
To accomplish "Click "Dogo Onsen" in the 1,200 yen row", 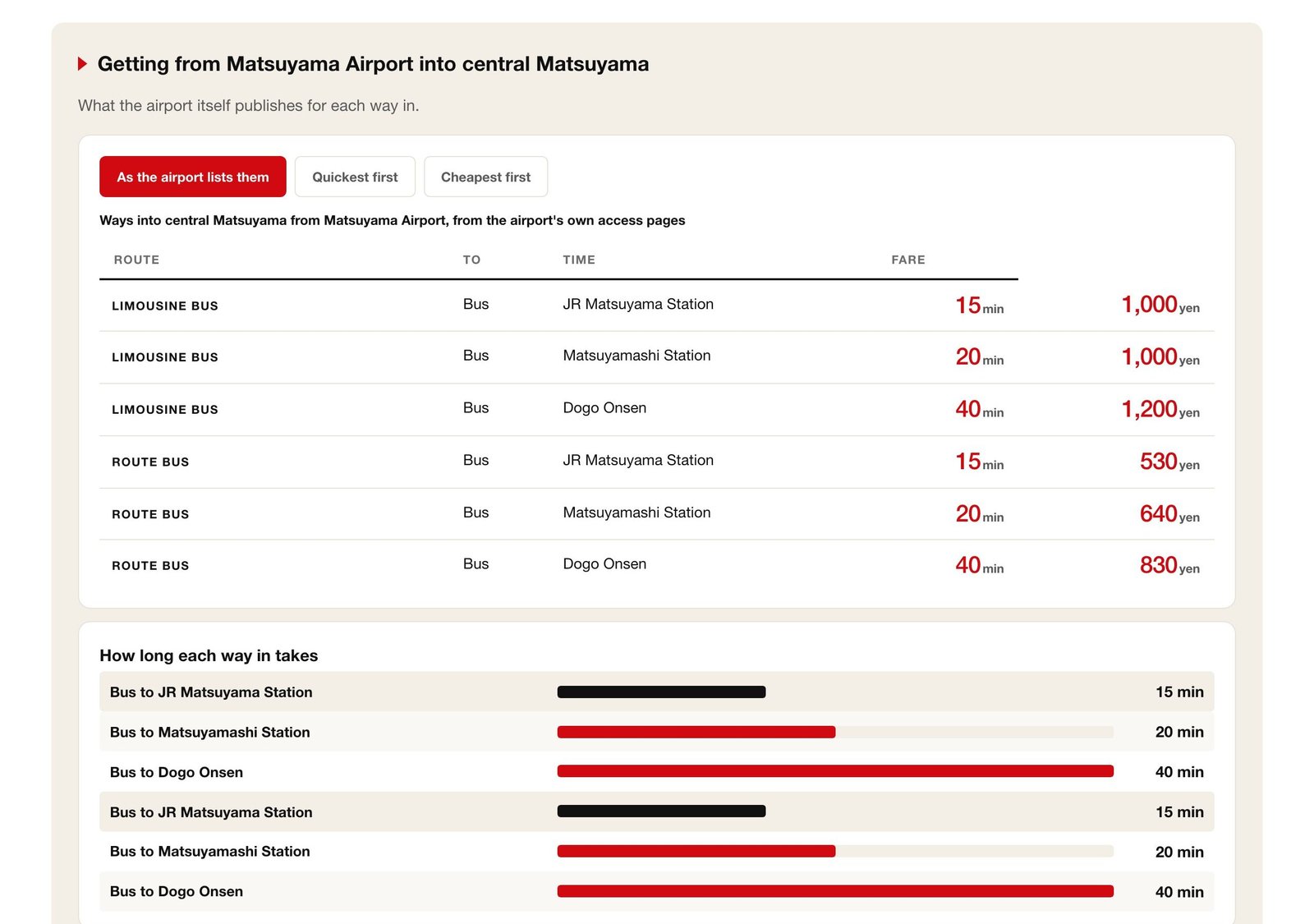I will [x=604, y=408].
